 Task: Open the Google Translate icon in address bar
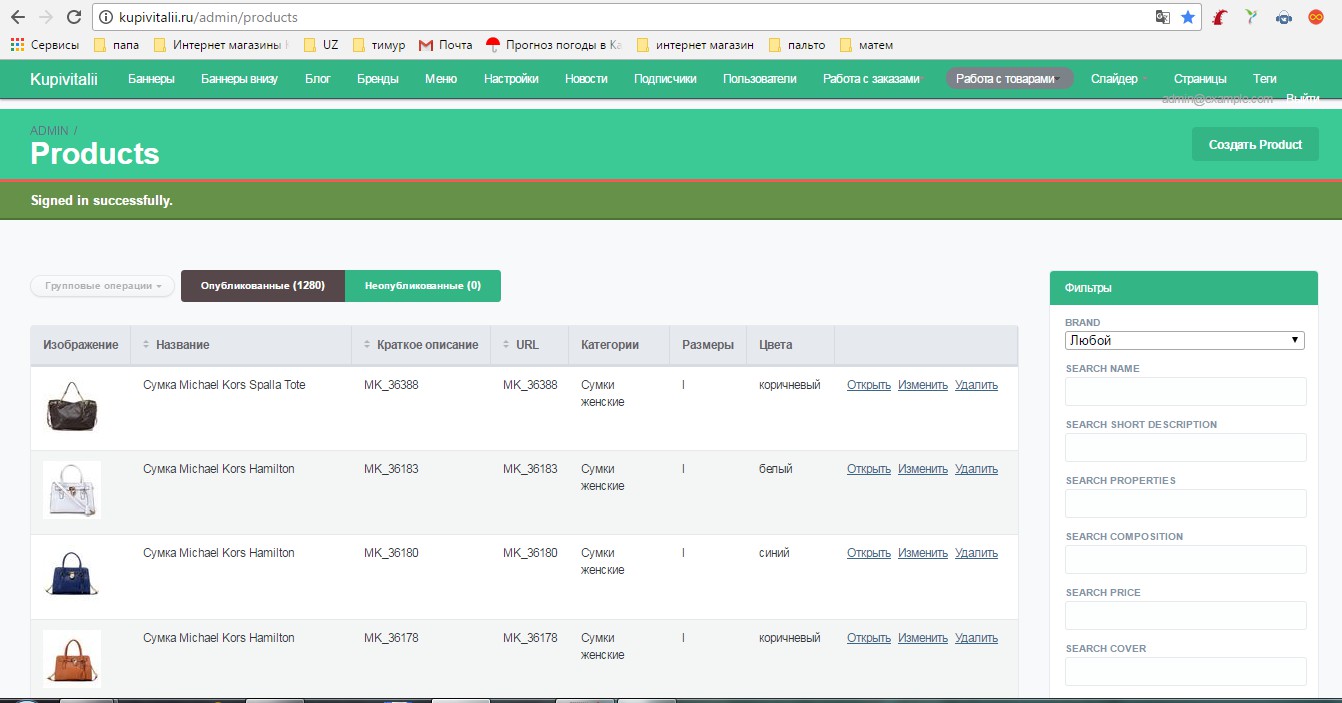[x=1162, y=17]
